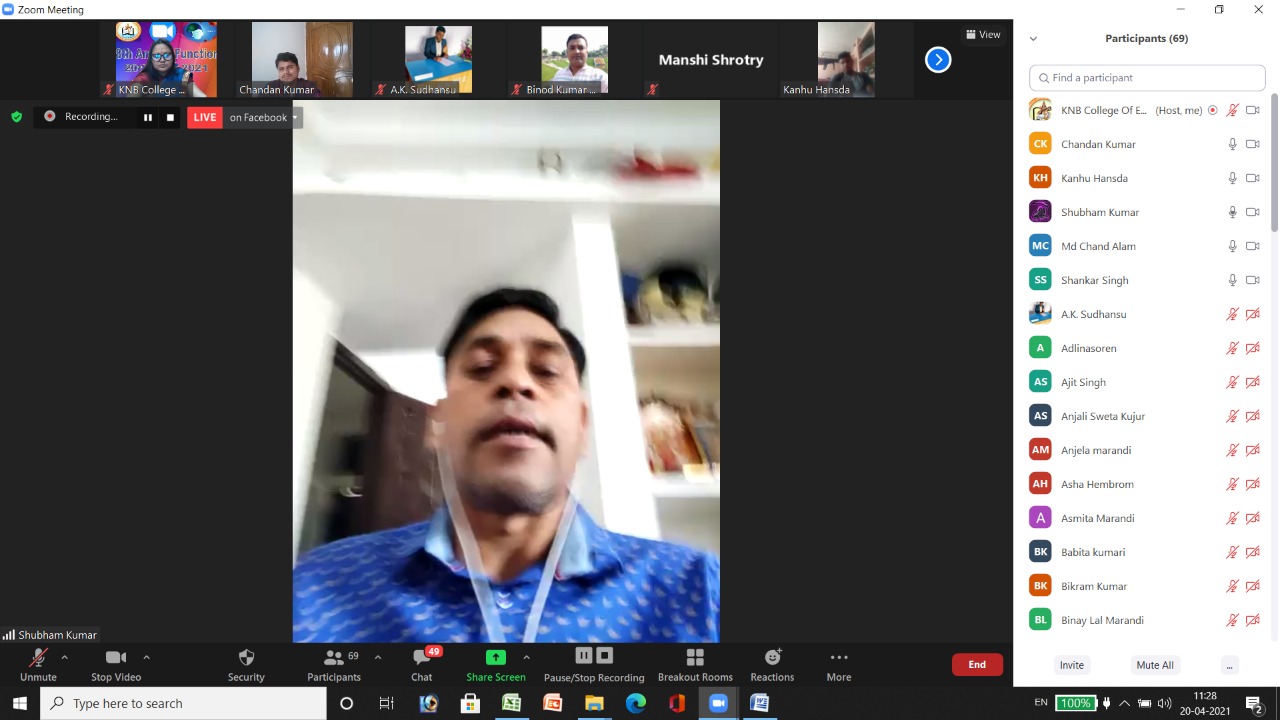
Task: Select Binay Lal Marandi in participants list
Action: click(1147, 620)
